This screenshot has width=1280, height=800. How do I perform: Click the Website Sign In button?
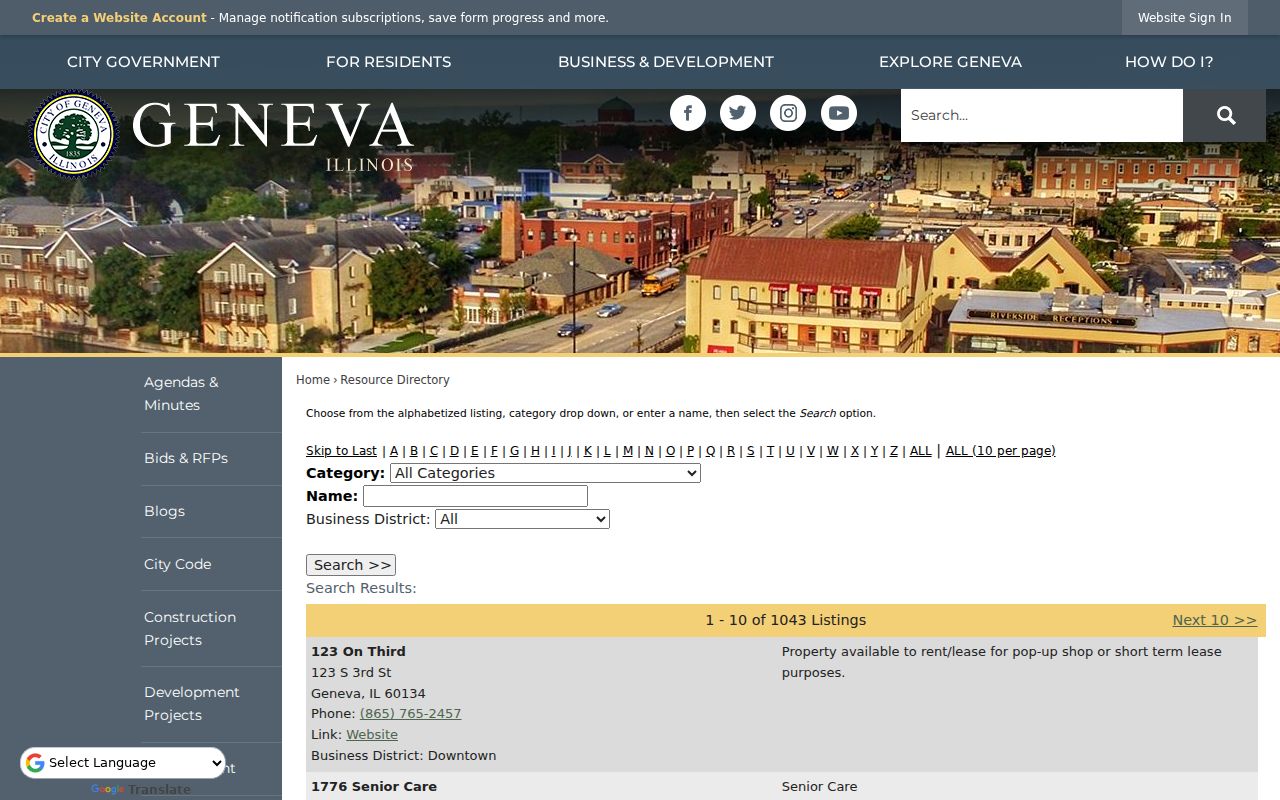(1184, 18)
